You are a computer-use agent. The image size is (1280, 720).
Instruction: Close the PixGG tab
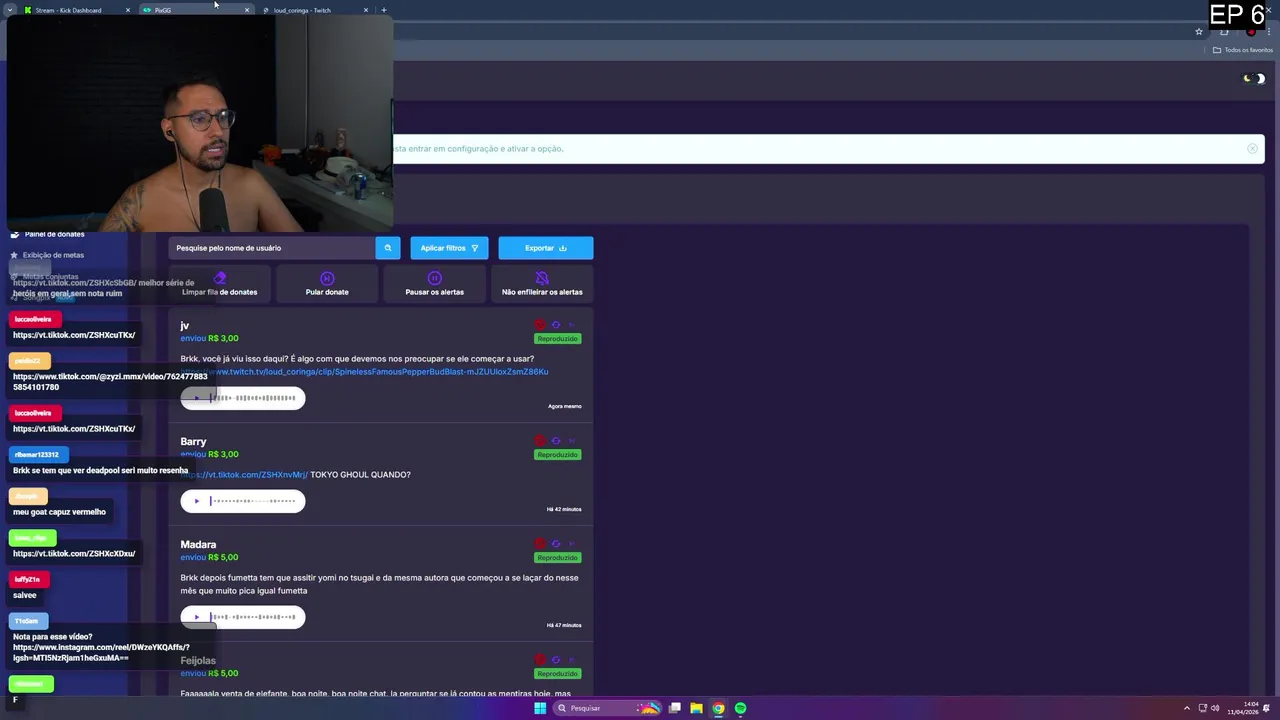tap(247, 10)
